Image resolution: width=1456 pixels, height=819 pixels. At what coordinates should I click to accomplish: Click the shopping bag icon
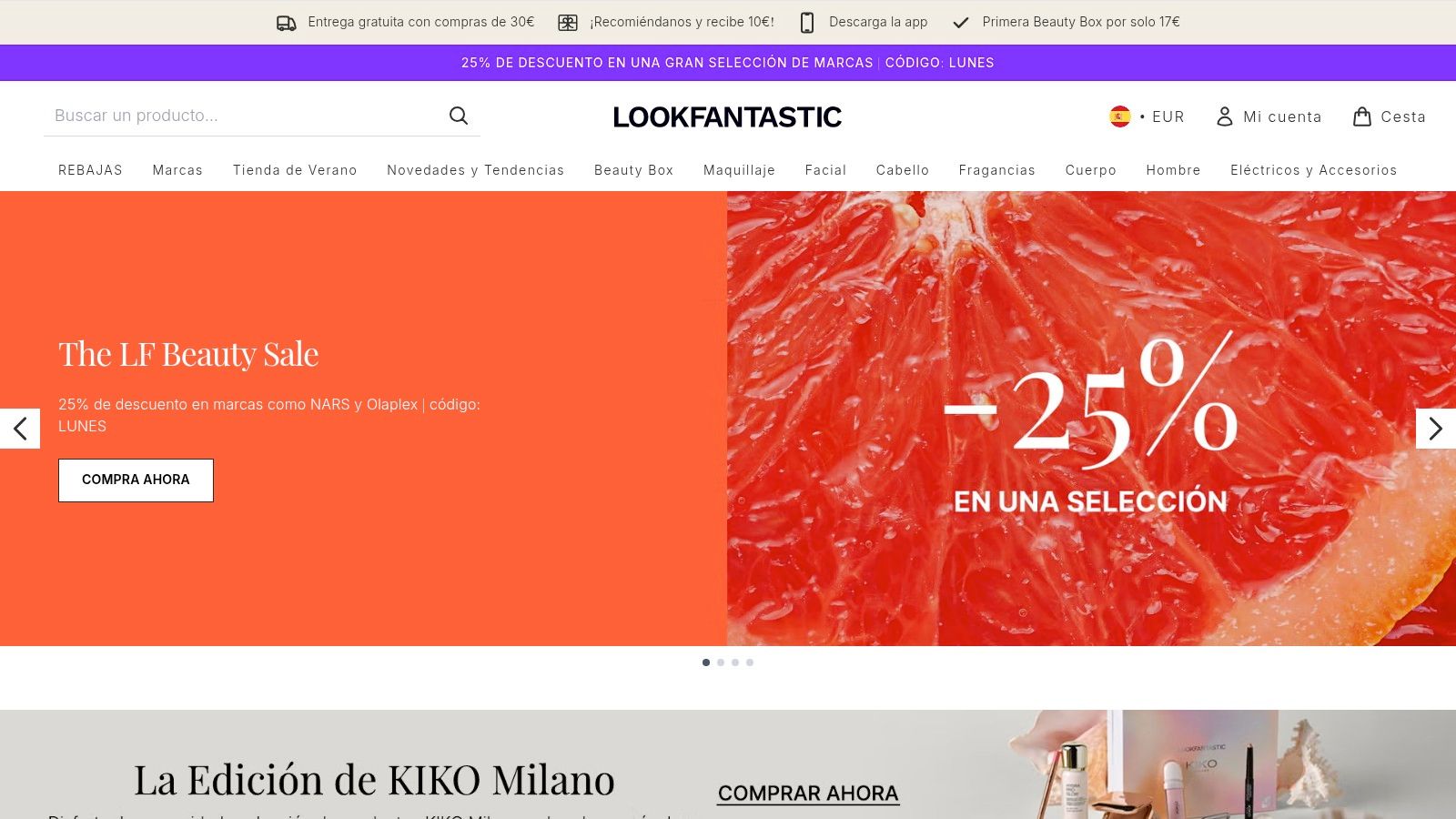click(x=1362, y=116)
